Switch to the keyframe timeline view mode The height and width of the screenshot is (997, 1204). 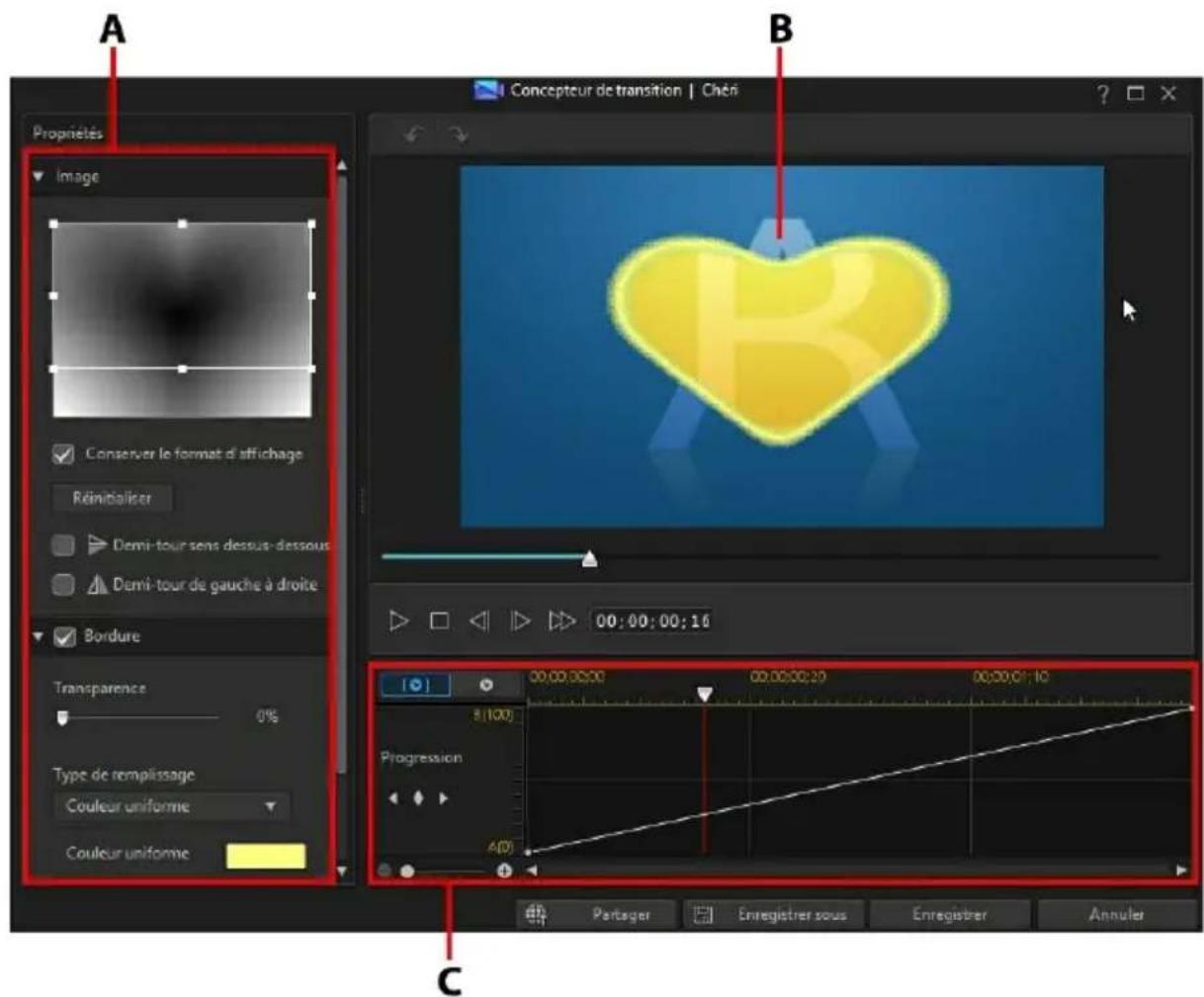pyautogui.click(x=416, y=685)
